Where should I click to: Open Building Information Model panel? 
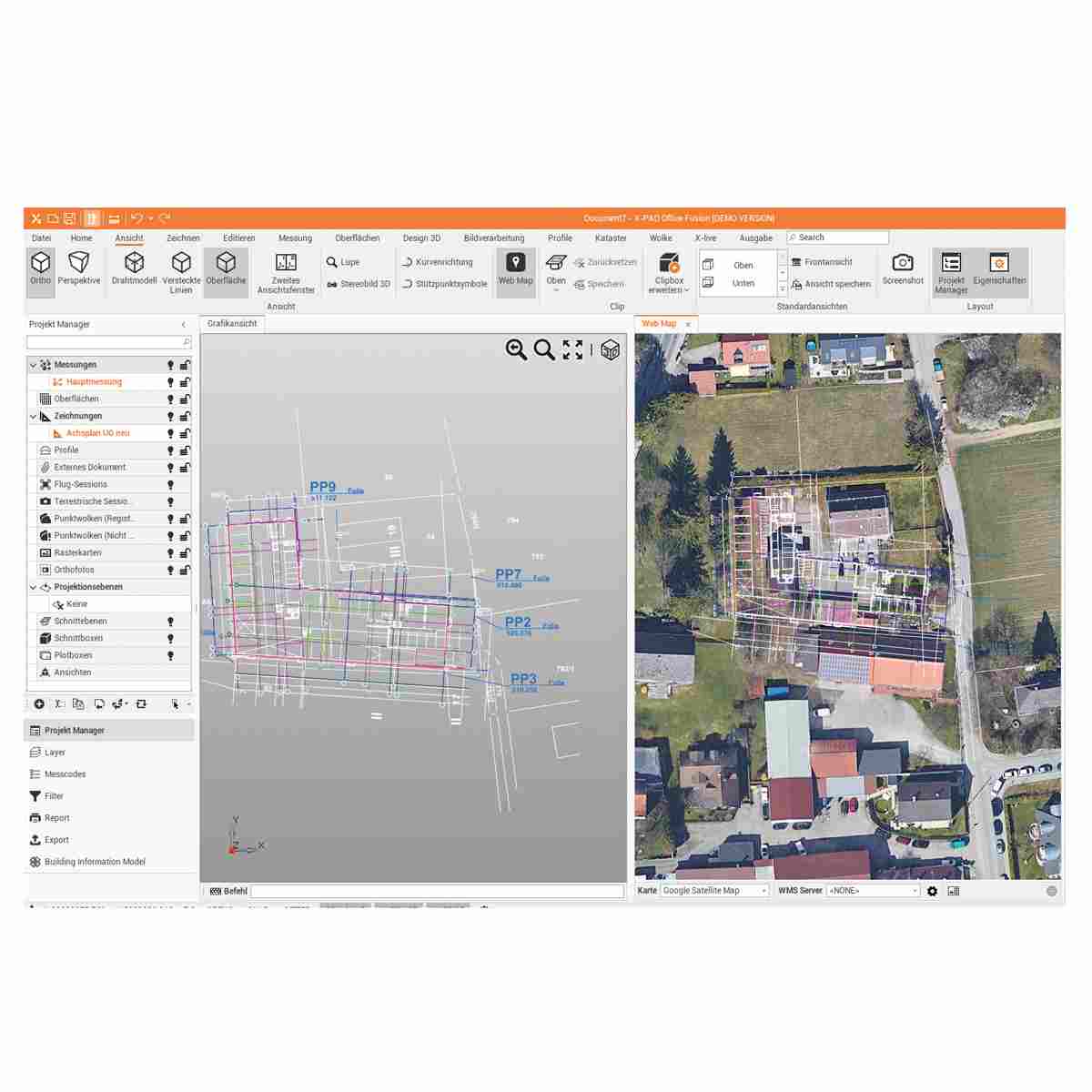(x=94, y=862)
